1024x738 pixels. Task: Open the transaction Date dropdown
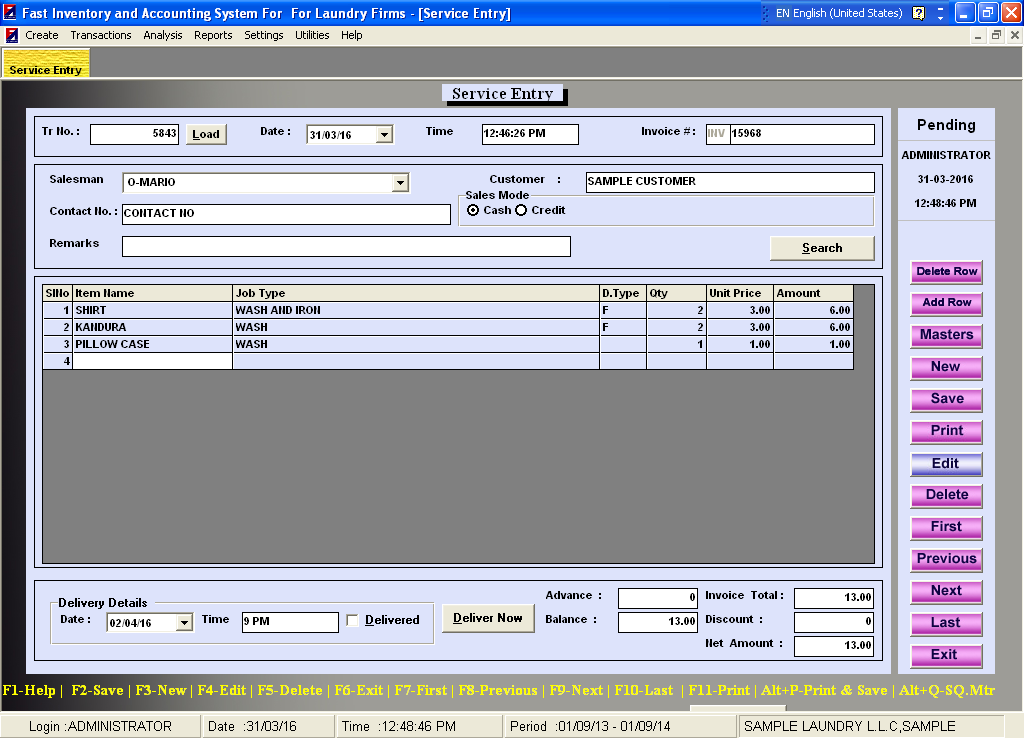(384, 135)
